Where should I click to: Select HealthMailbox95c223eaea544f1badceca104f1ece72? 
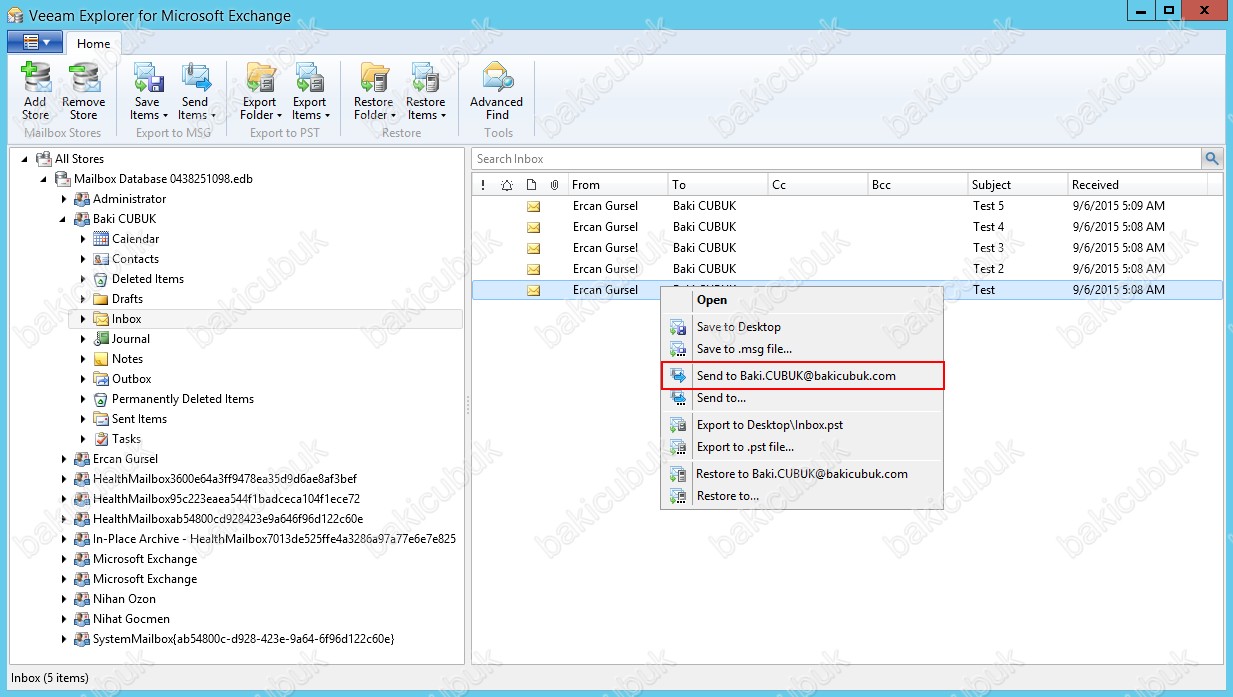226,499
